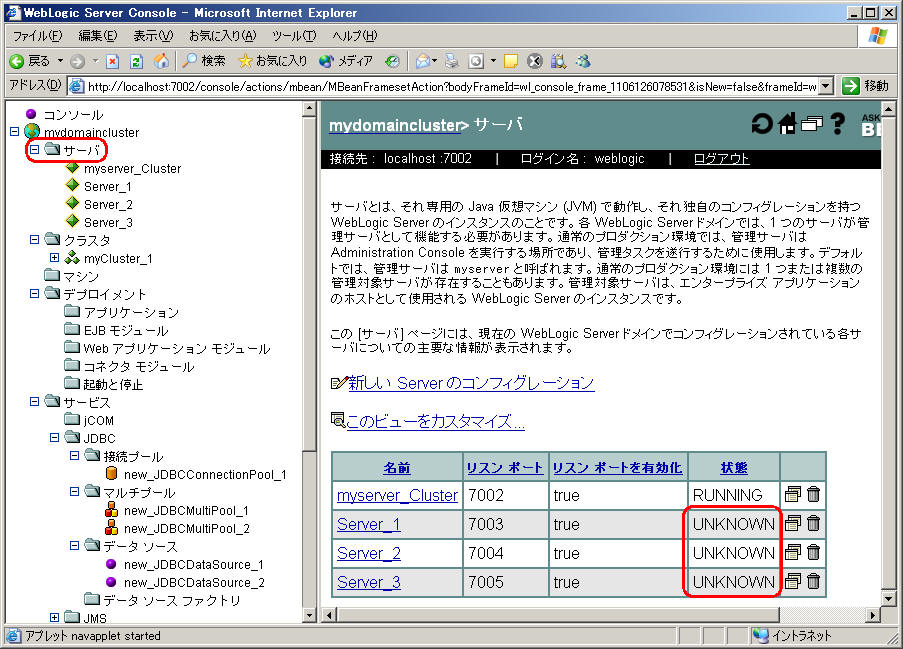The height and width of the screenshot is (649, 903).
Task: Select new_JDBCConnectionPool_1 in the tree
Action: (x=204, y=474)
